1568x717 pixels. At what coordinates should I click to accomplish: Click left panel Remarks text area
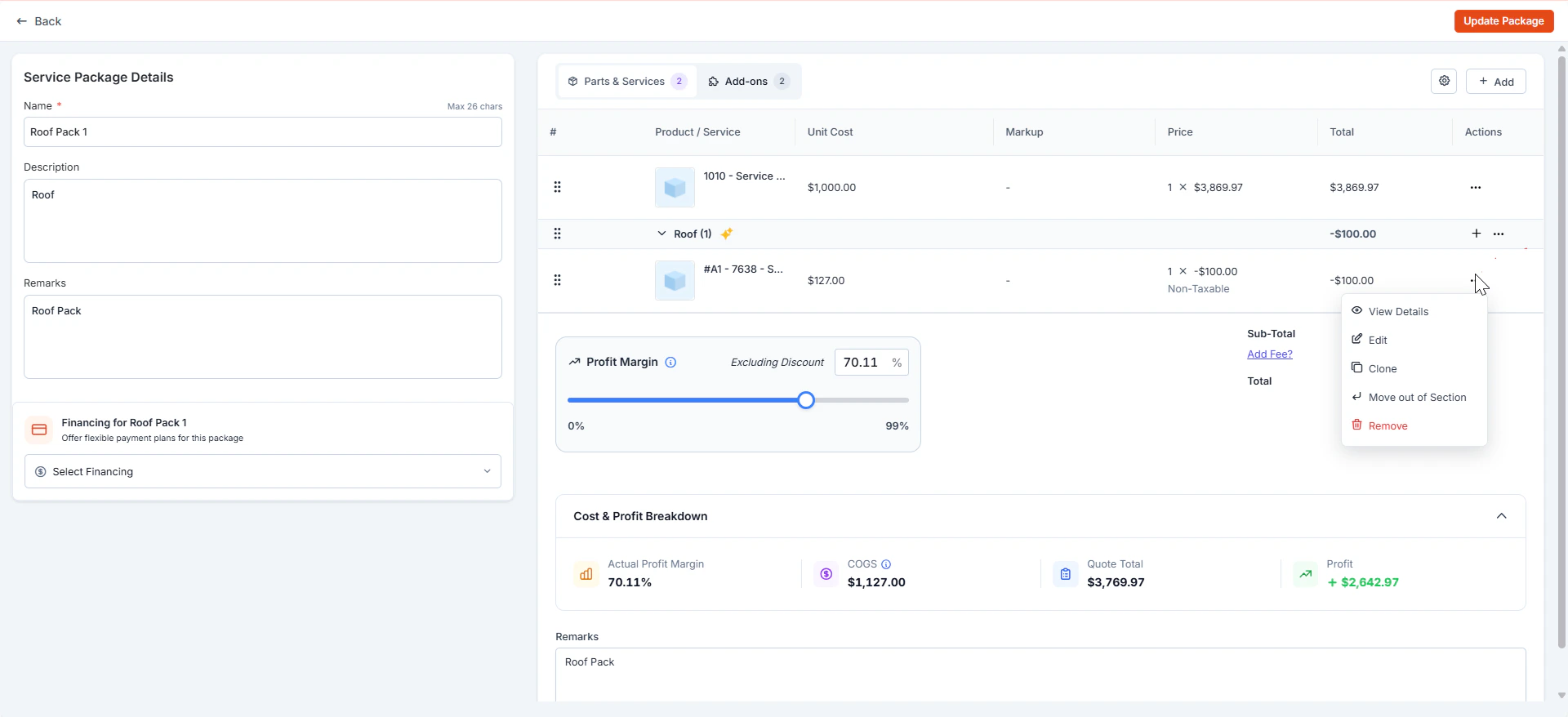(x=263, y=336)
